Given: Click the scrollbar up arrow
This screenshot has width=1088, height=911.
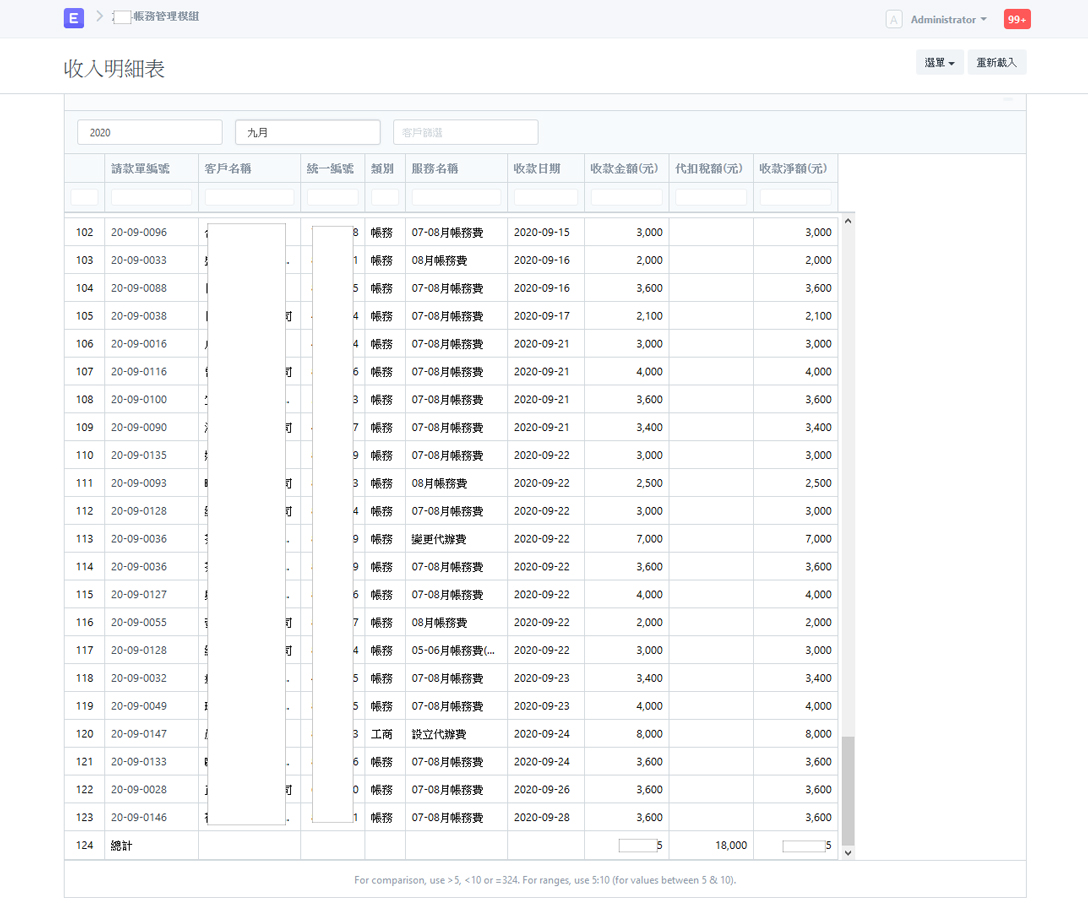Looking at the screenshot, I should pos(848,221).
